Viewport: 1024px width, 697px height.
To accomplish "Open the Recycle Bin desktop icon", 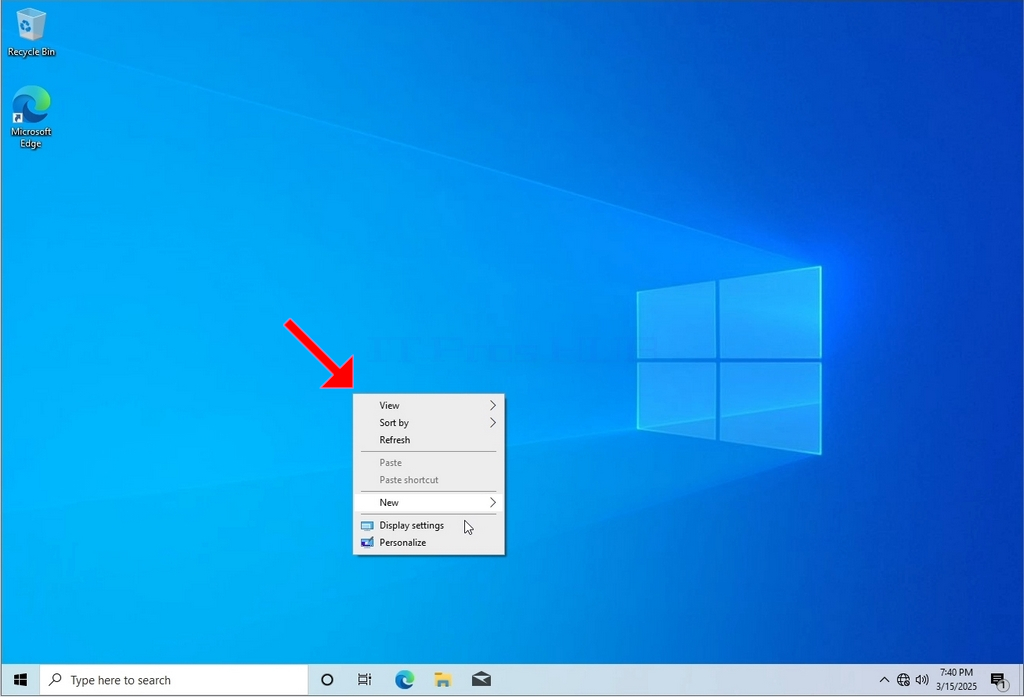I will (x=31, y=31).
